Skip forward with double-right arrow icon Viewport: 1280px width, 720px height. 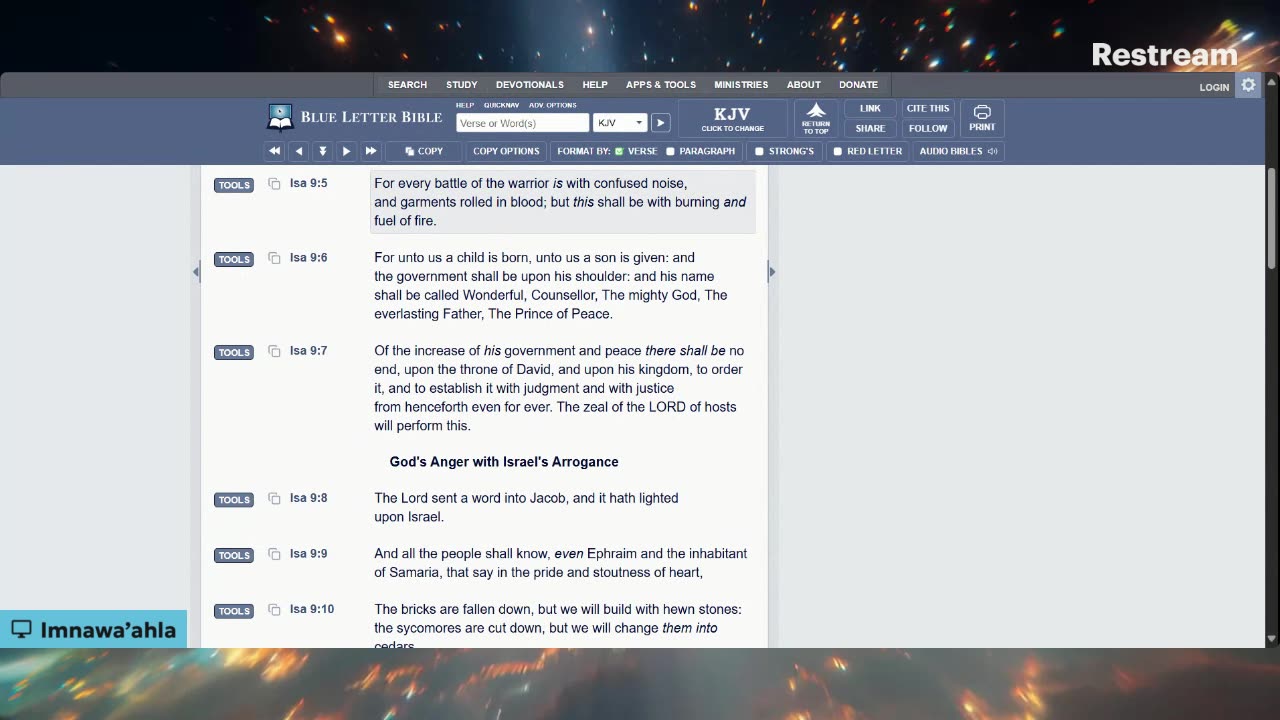click(x=370, y=151)
